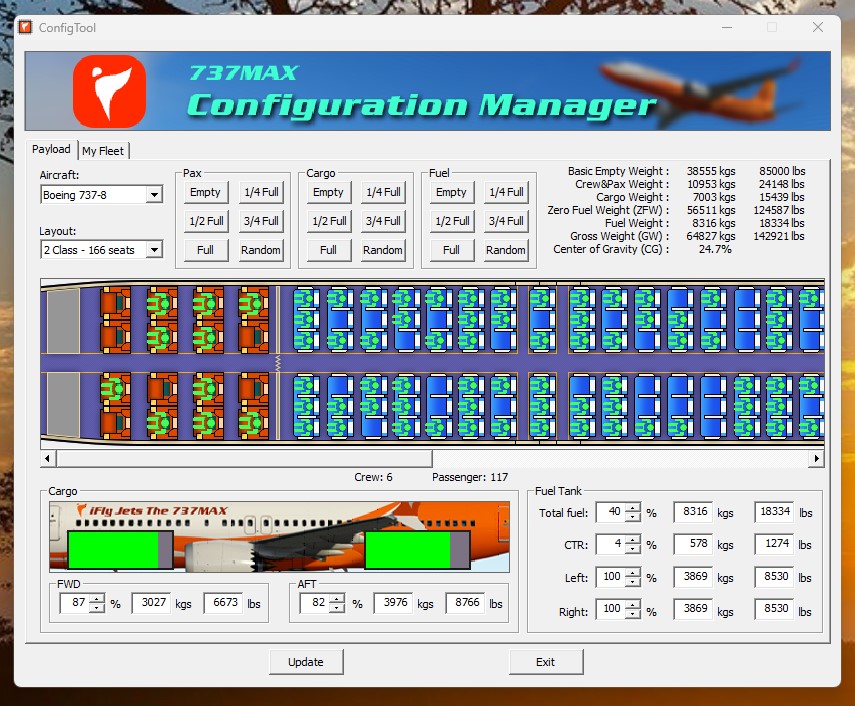This screenshot has width=855, height=706.
Task: Click the FWD cargo kgs field 3027
Action: pos(151,602)
